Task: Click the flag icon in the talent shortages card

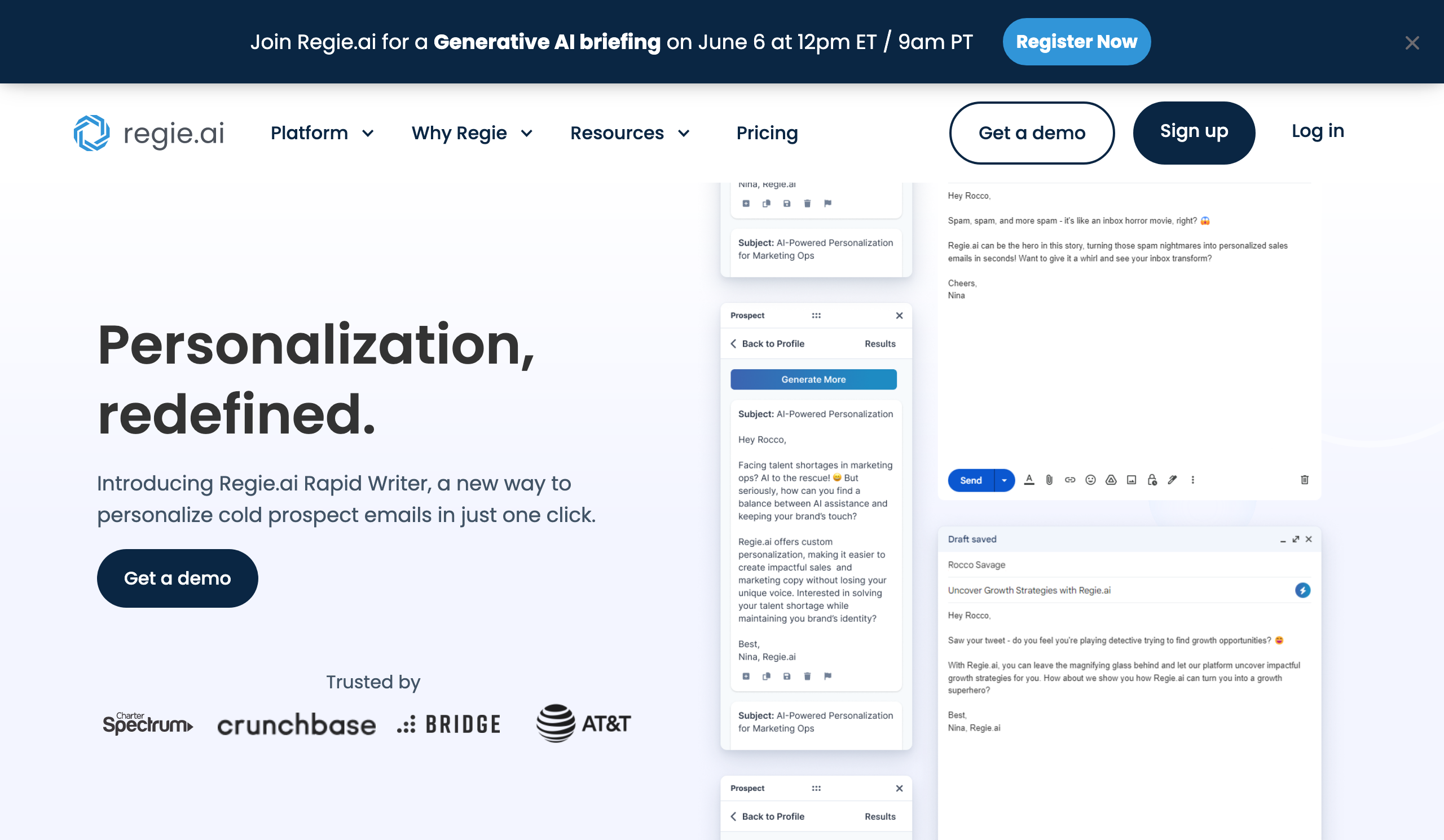Action: [x=827, y=677]
